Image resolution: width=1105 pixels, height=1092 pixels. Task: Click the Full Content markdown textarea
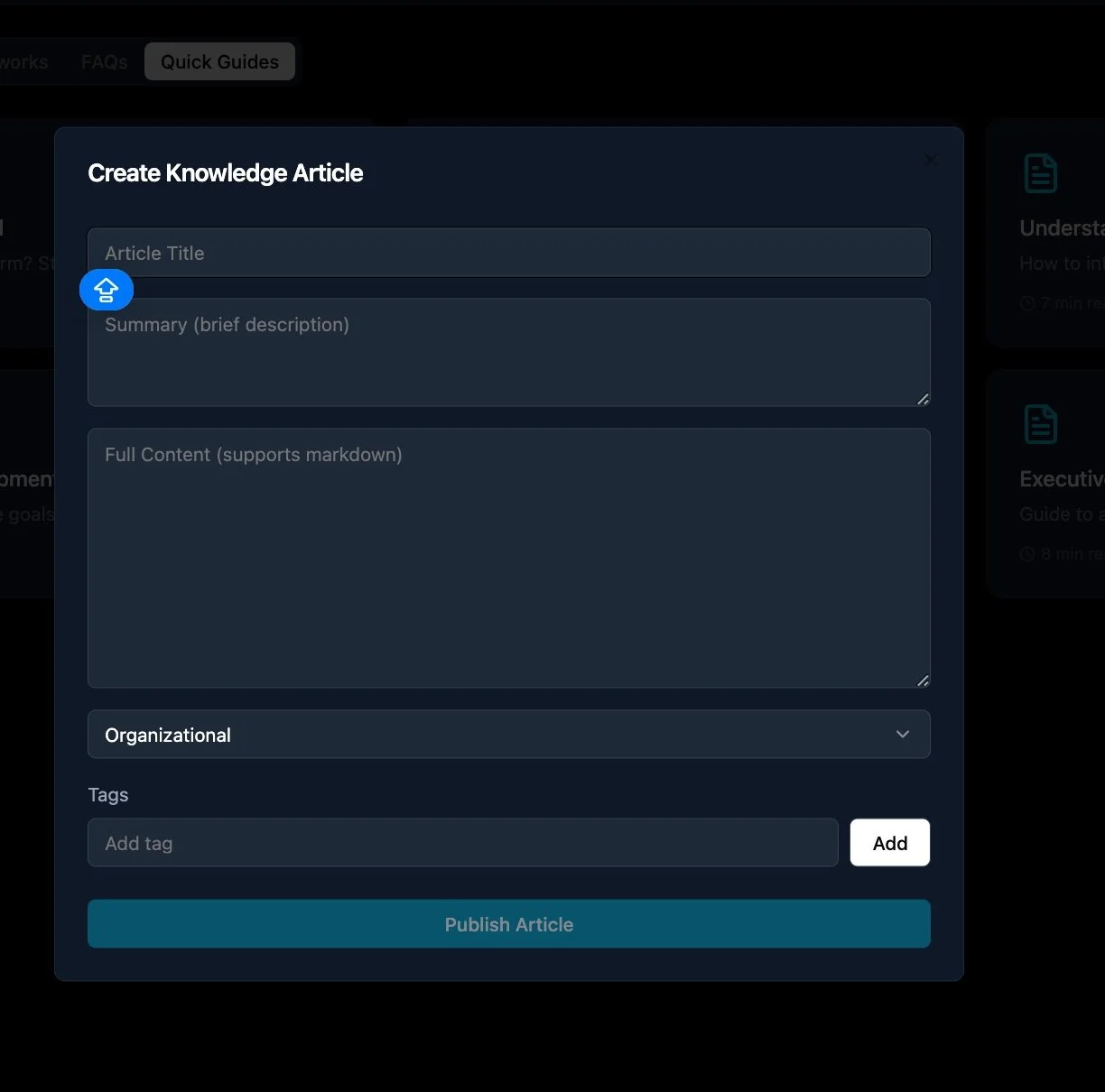(x=508, y=558)
